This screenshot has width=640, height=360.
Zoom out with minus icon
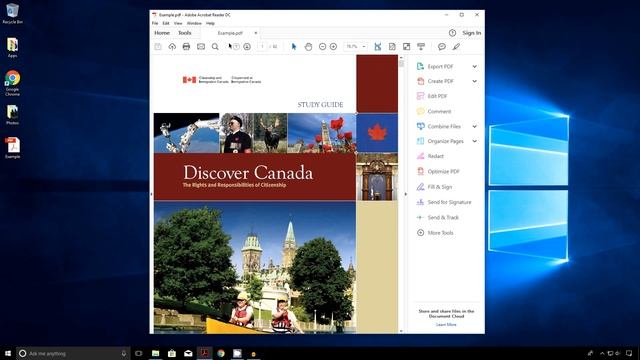pyautogui.click(x=322, y=47)
